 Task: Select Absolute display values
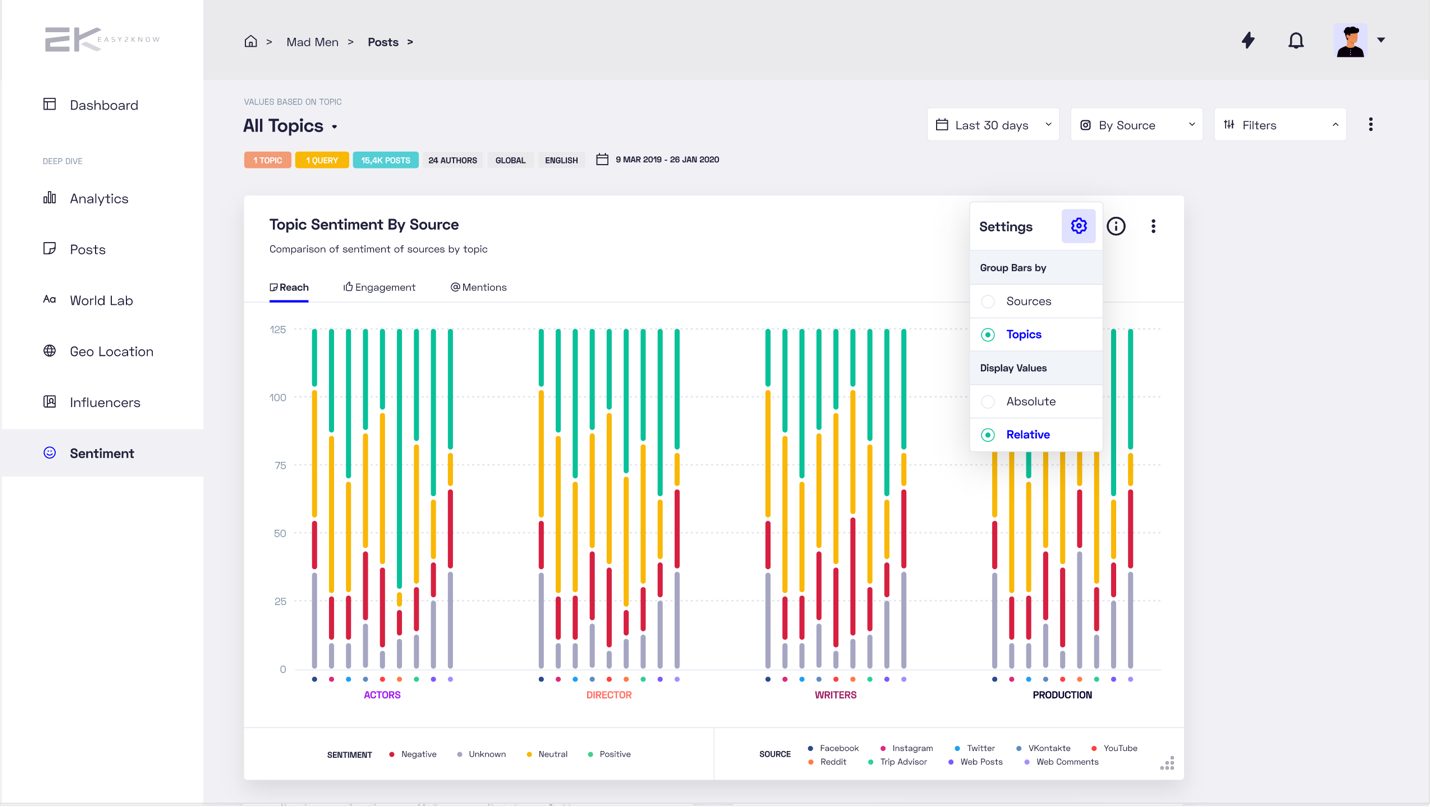click(1036, 401)
